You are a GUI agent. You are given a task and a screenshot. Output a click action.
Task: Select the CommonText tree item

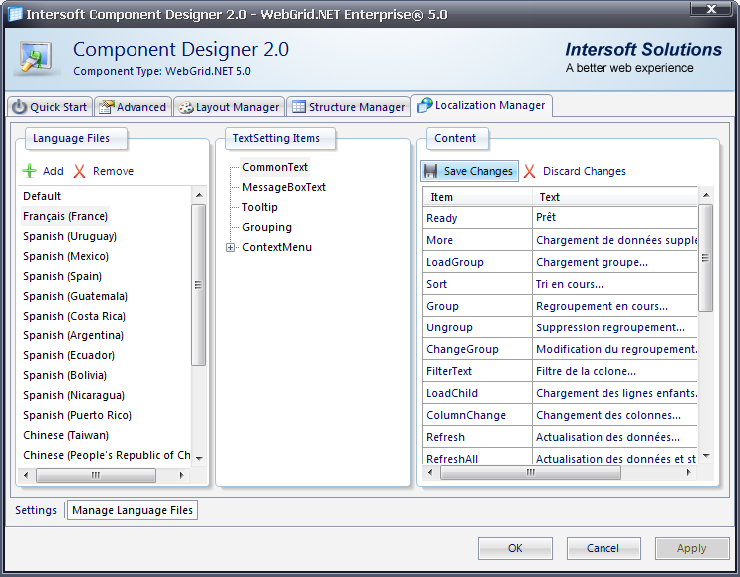(x=275, y=167)
